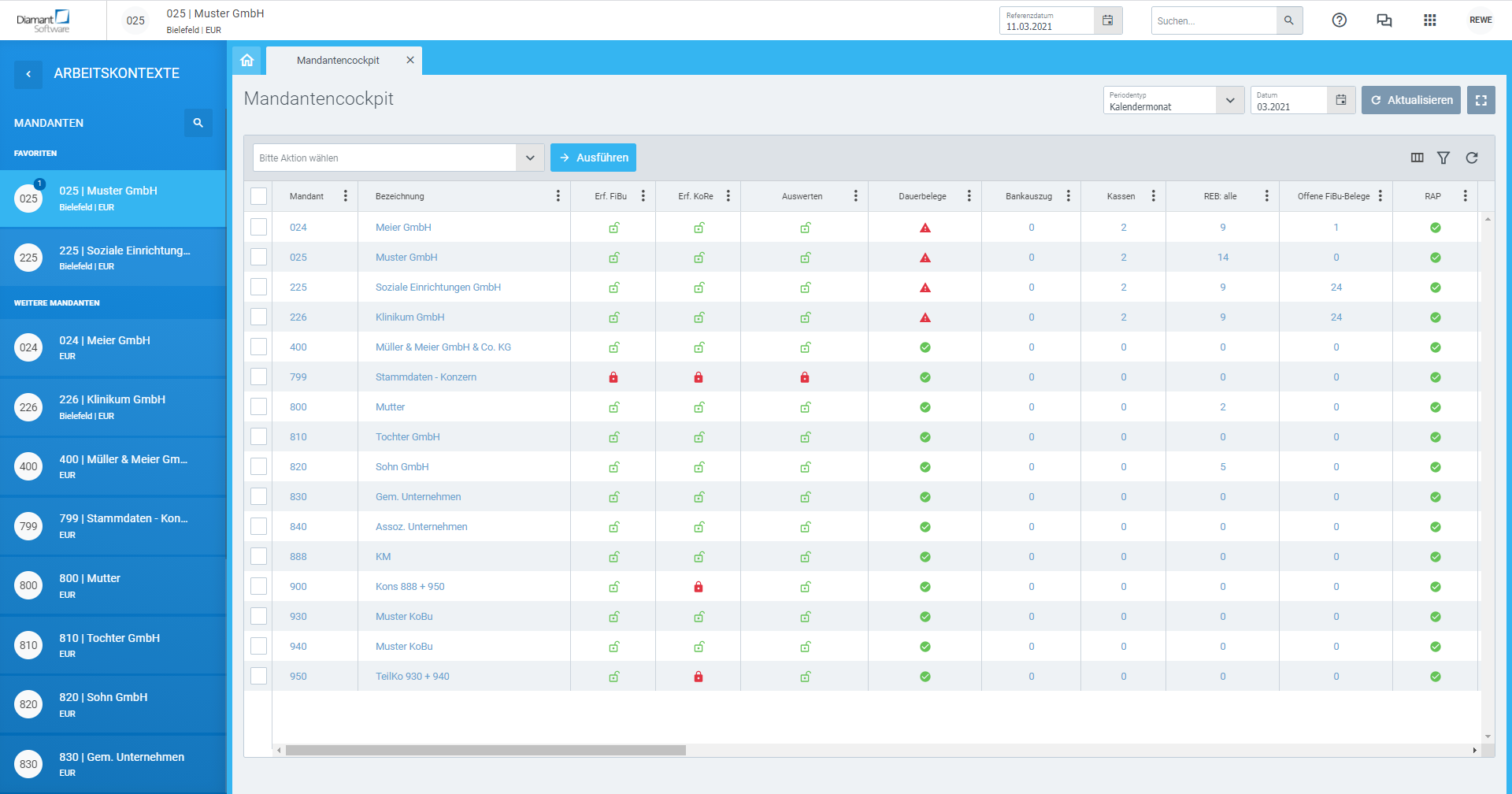Tick the select-all header checkbox
Viewport: 1512px width, 794px height.
(259, 196)
